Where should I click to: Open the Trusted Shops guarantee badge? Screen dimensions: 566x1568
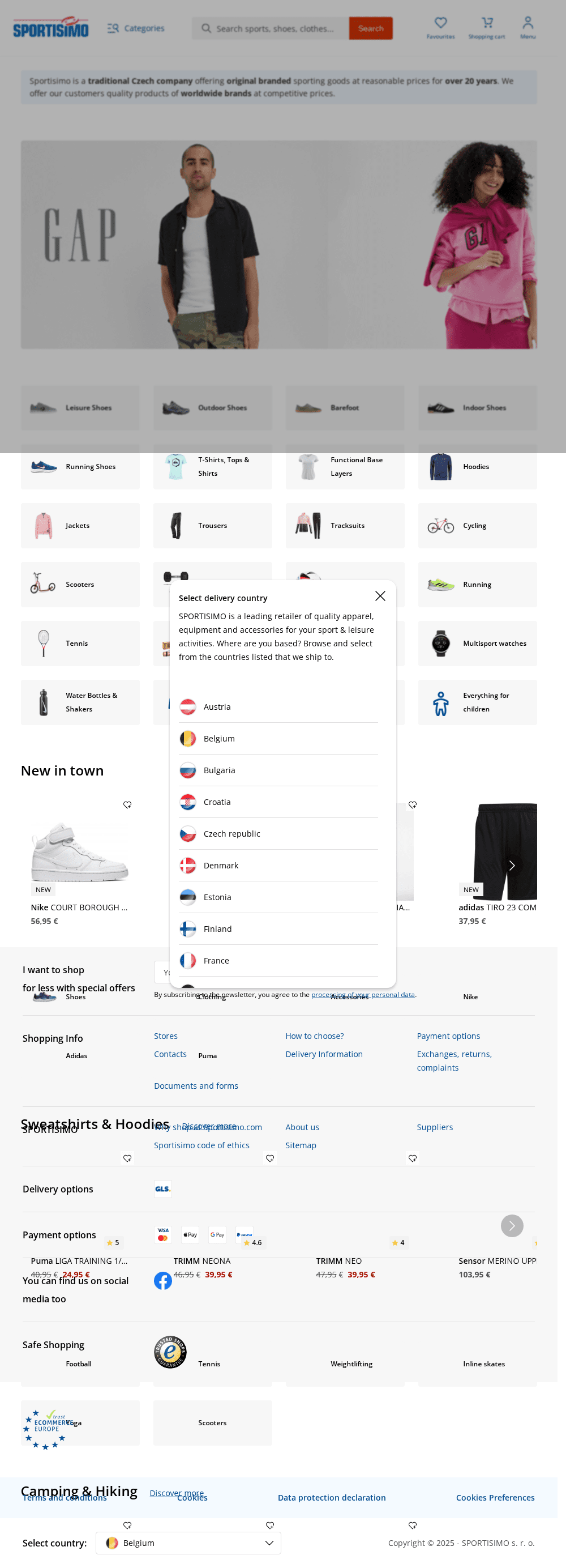pyautogui.click(x=170, y=1352)
